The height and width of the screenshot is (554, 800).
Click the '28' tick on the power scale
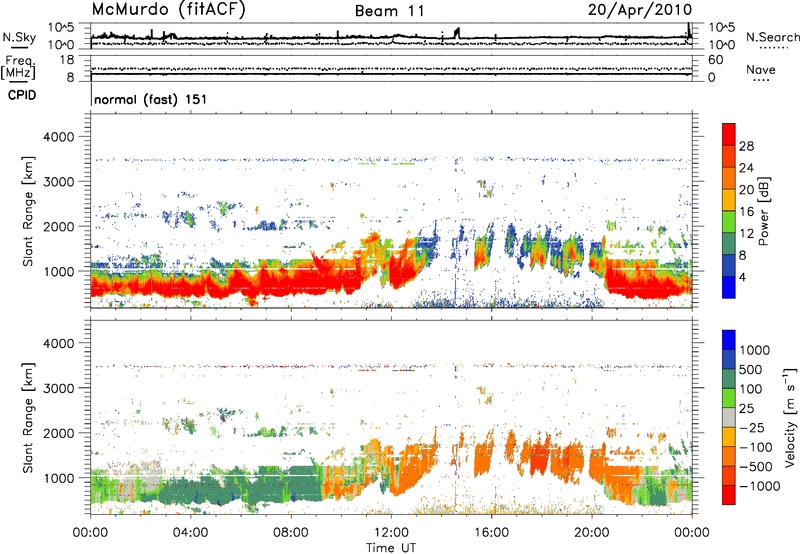[746, 146]
